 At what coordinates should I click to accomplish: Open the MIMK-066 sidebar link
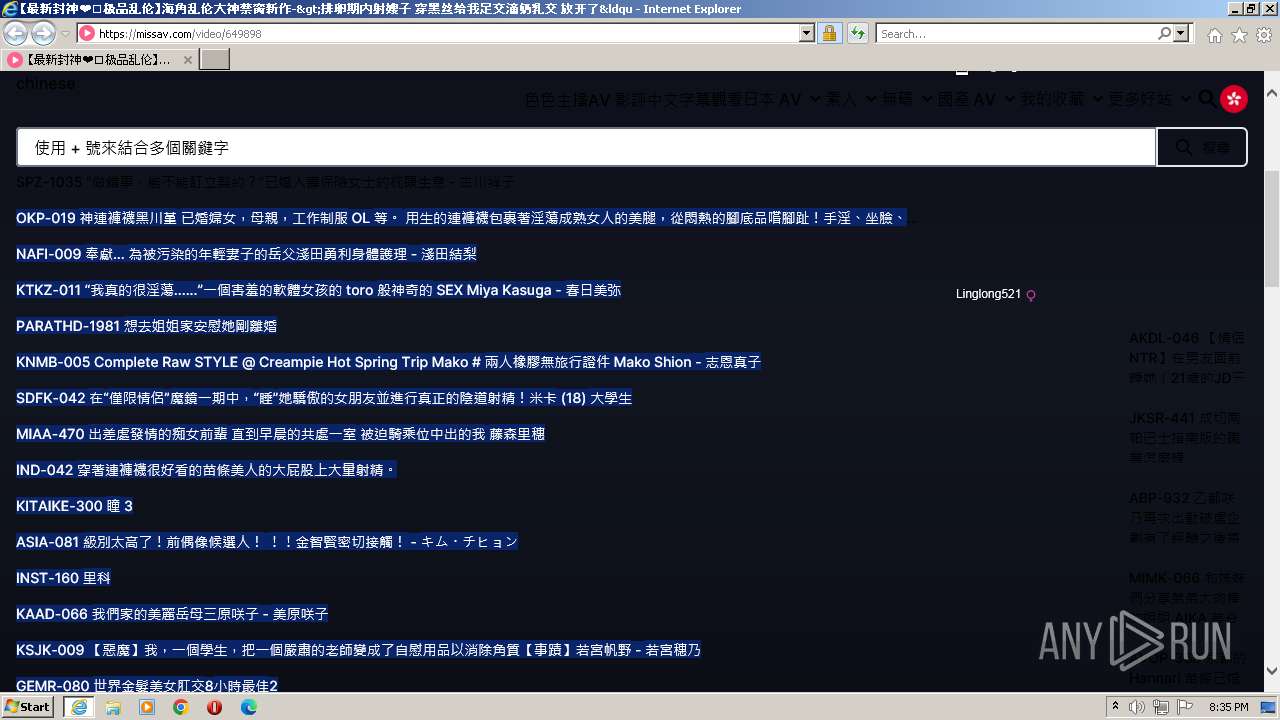click(x=1187, y=596)
